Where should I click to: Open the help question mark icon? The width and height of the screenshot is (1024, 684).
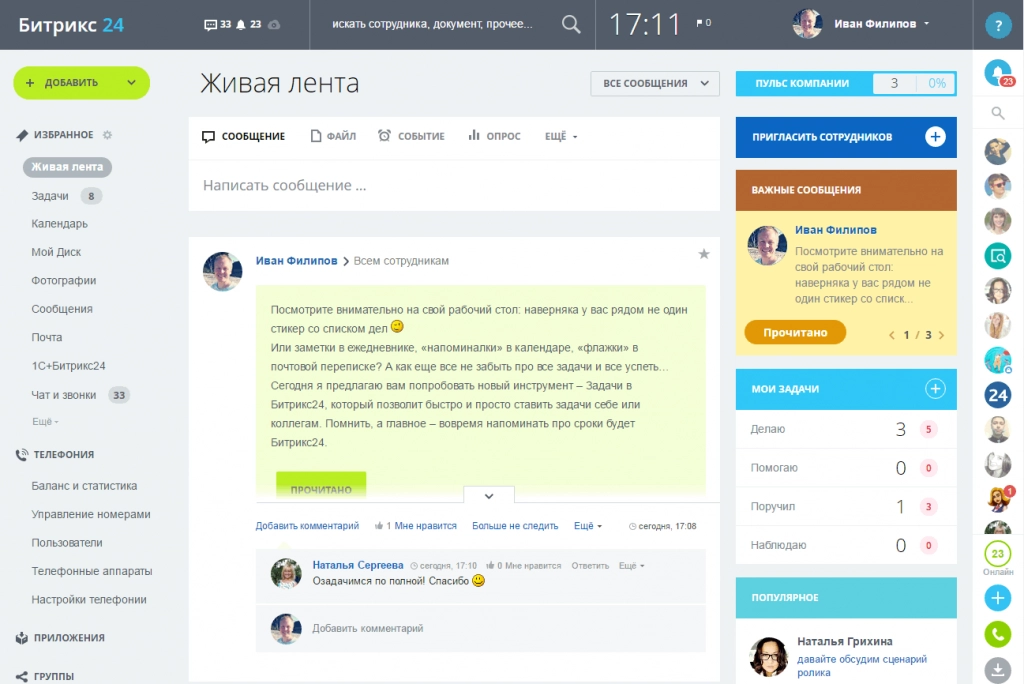coord(997,25)
